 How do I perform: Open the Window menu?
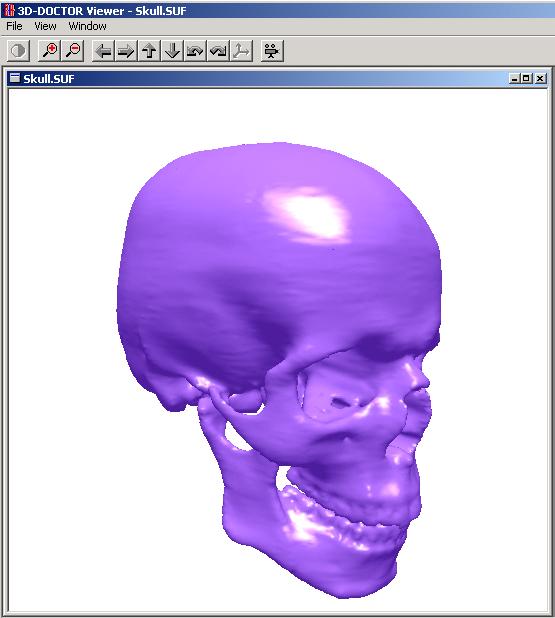(x=87, y=26)
